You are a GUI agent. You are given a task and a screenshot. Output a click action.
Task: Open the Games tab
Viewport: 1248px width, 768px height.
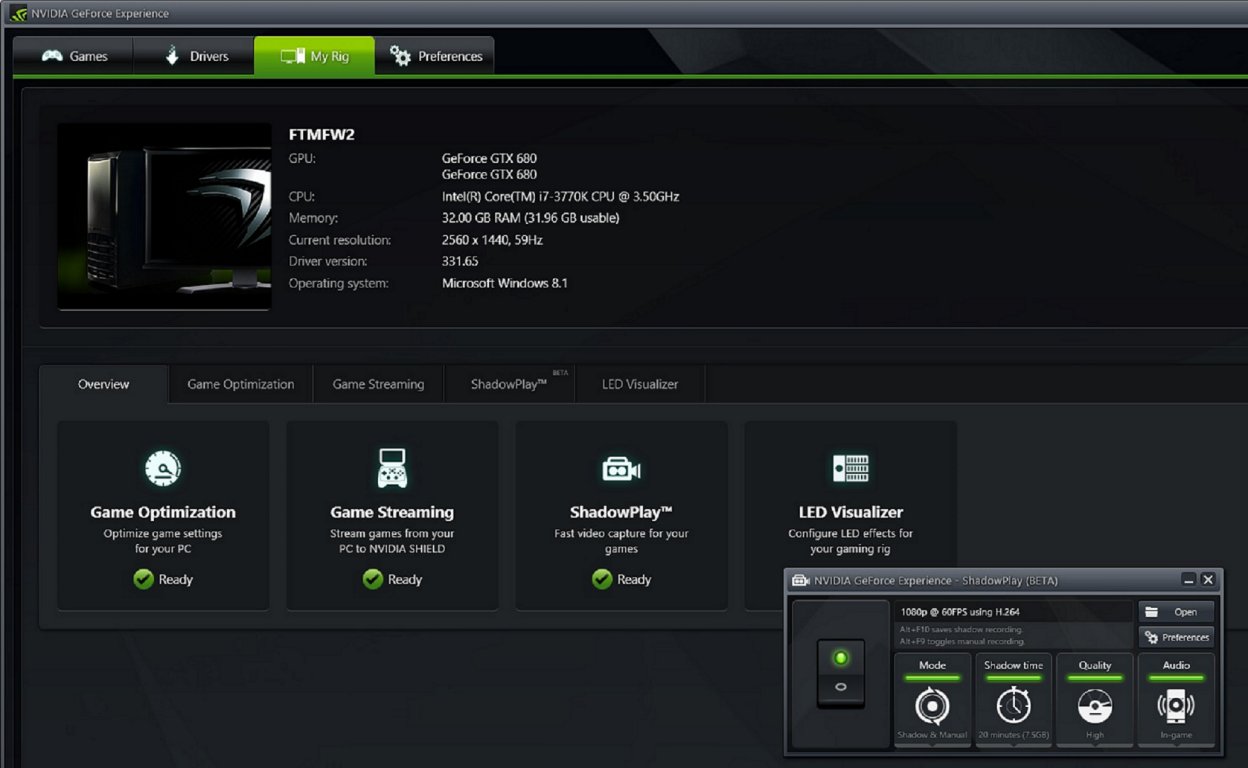coord(73,56)
